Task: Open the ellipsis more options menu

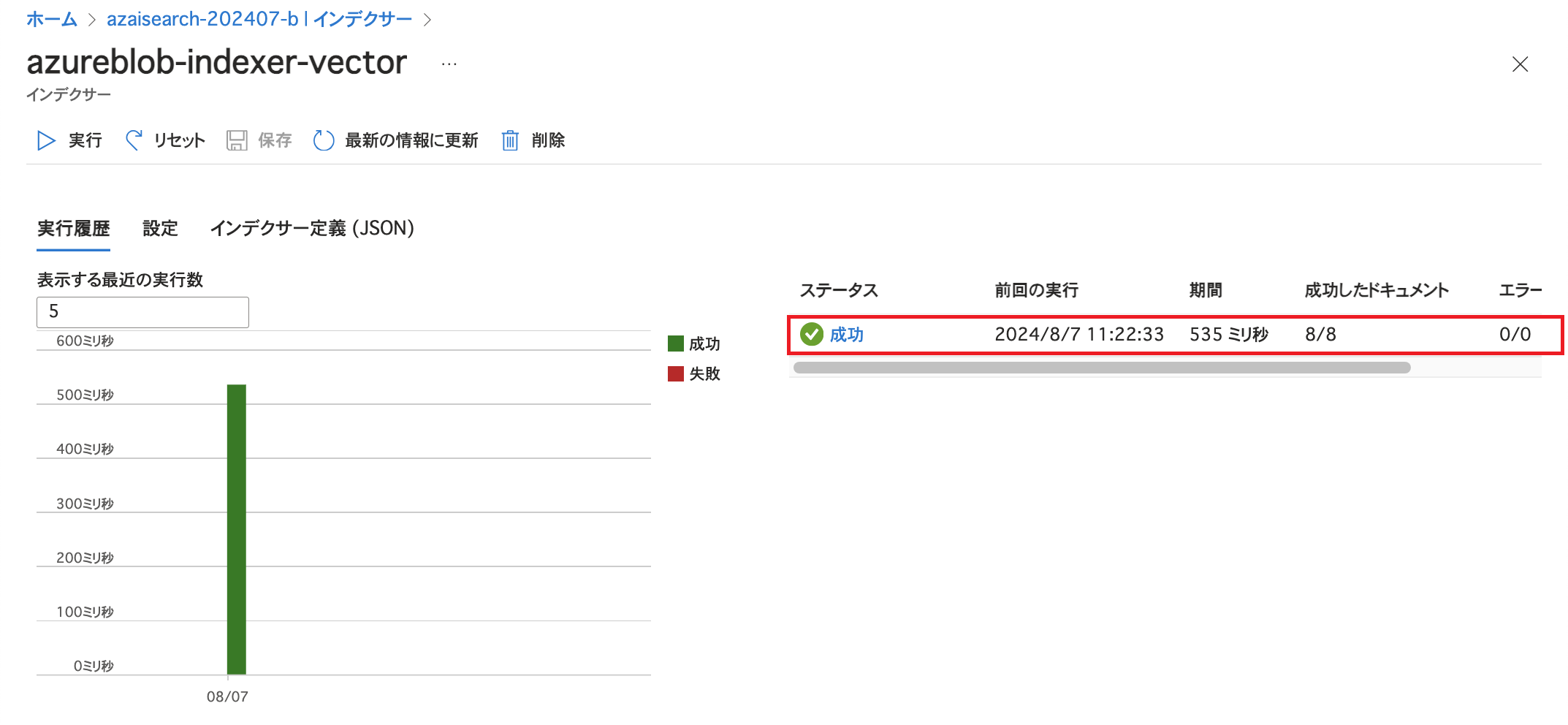Action: tap(449, 64)
